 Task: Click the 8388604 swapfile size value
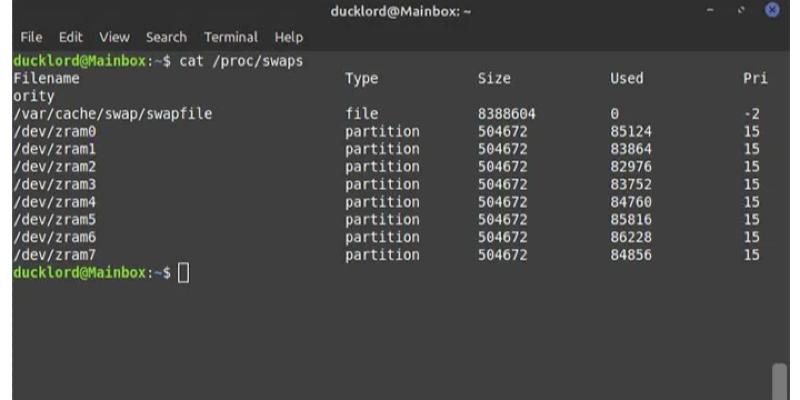[507, 114]
